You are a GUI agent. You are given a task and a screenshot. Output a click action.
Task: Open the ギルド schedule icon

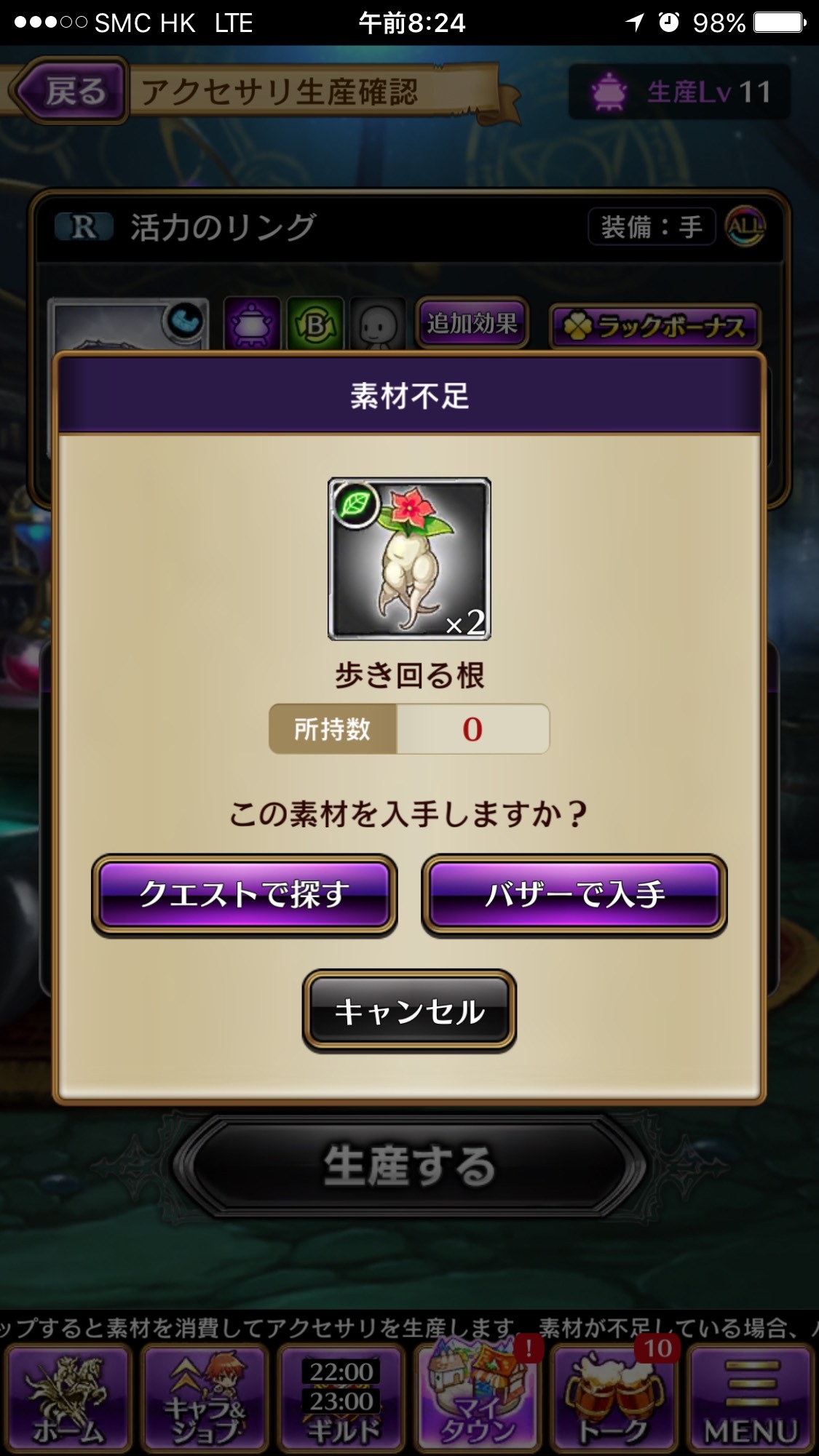tap(341, 1399)
